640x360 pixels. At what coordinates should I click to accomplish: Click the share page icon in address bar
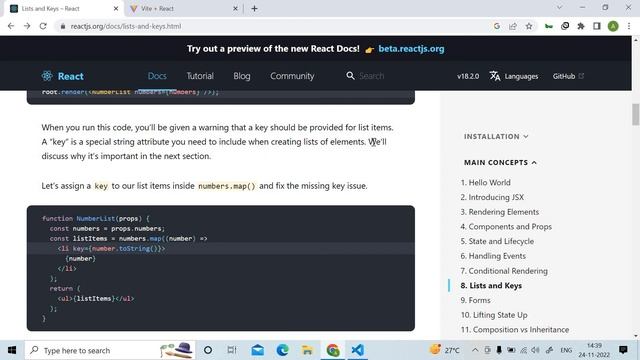[x=513, y=26]
